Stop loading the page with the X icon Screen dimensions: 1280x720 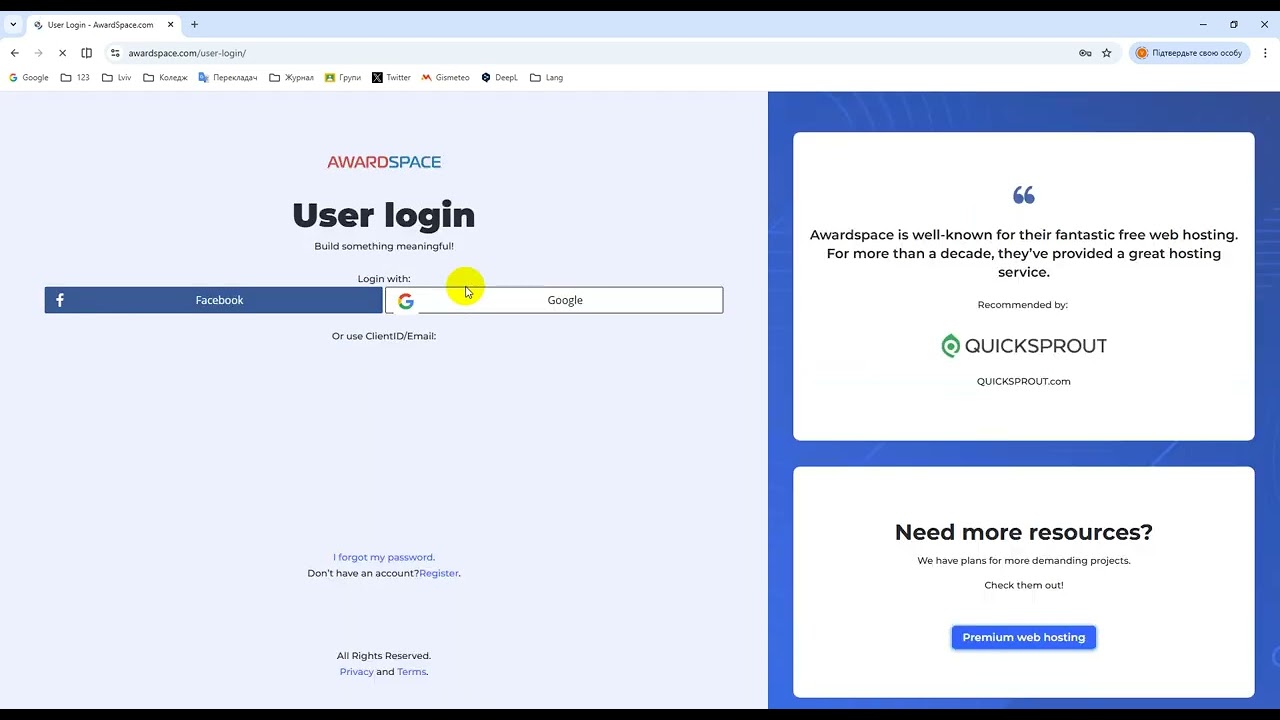(x=62, y=53)
